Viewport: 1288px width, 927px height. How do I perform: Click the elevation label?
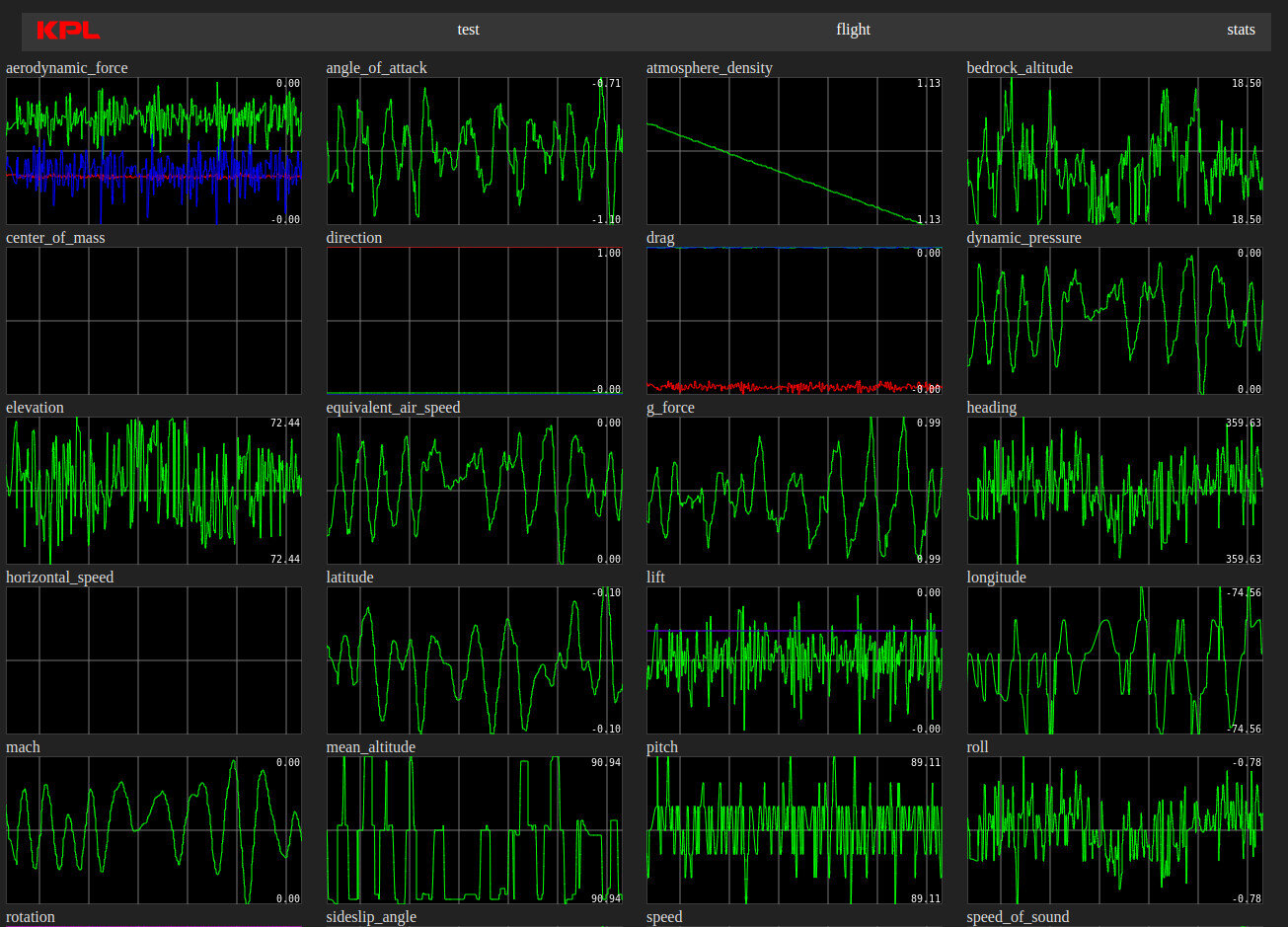pos(35,408)
